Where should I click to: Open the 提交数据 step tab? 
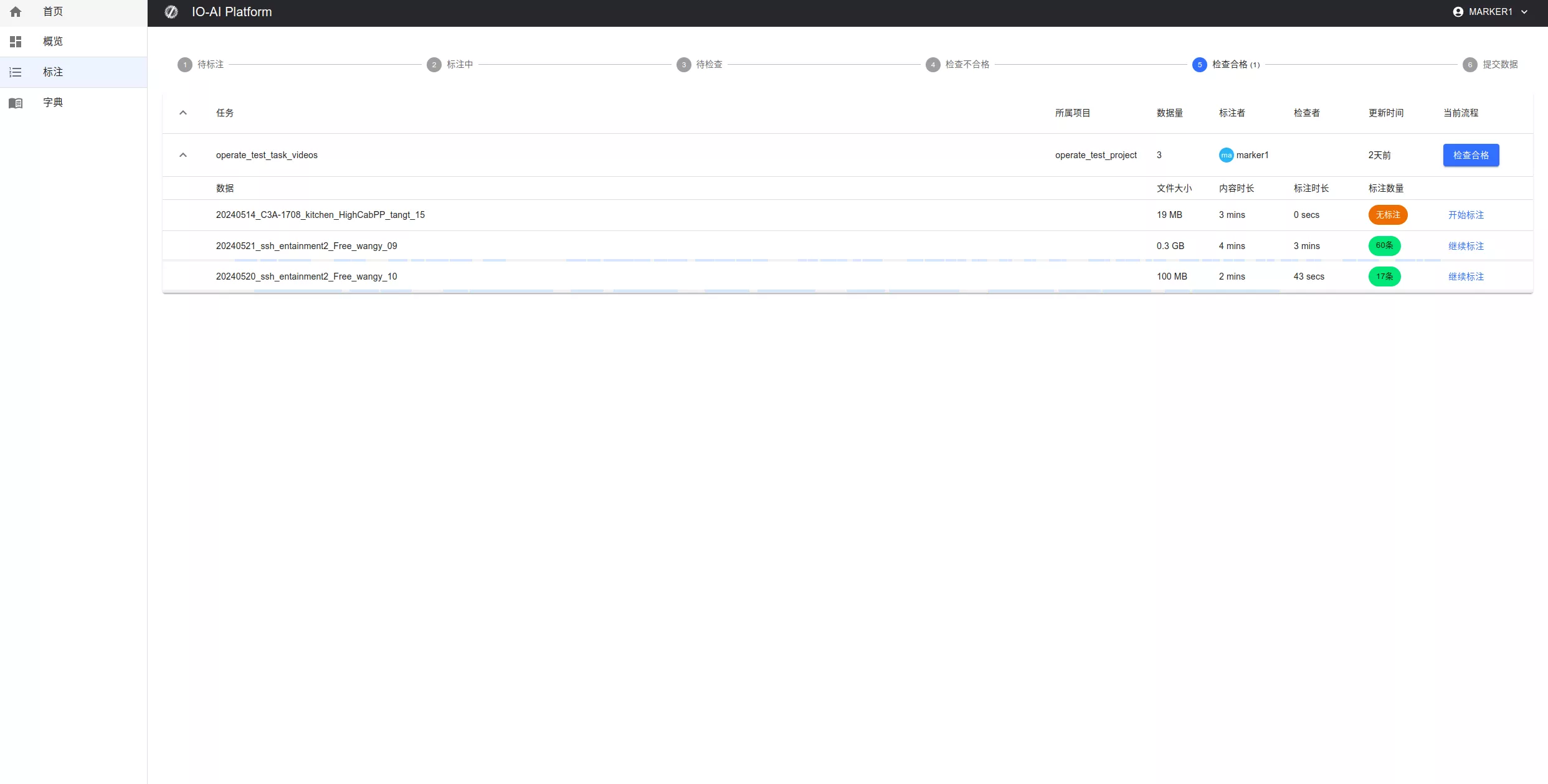[x=1499, y=65]
